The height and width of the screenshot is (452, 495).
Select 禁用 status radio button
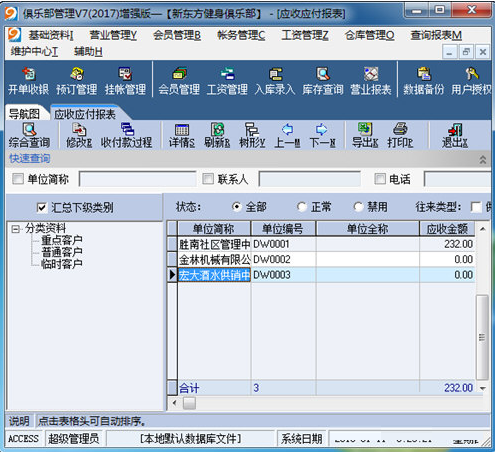point(358,207)
